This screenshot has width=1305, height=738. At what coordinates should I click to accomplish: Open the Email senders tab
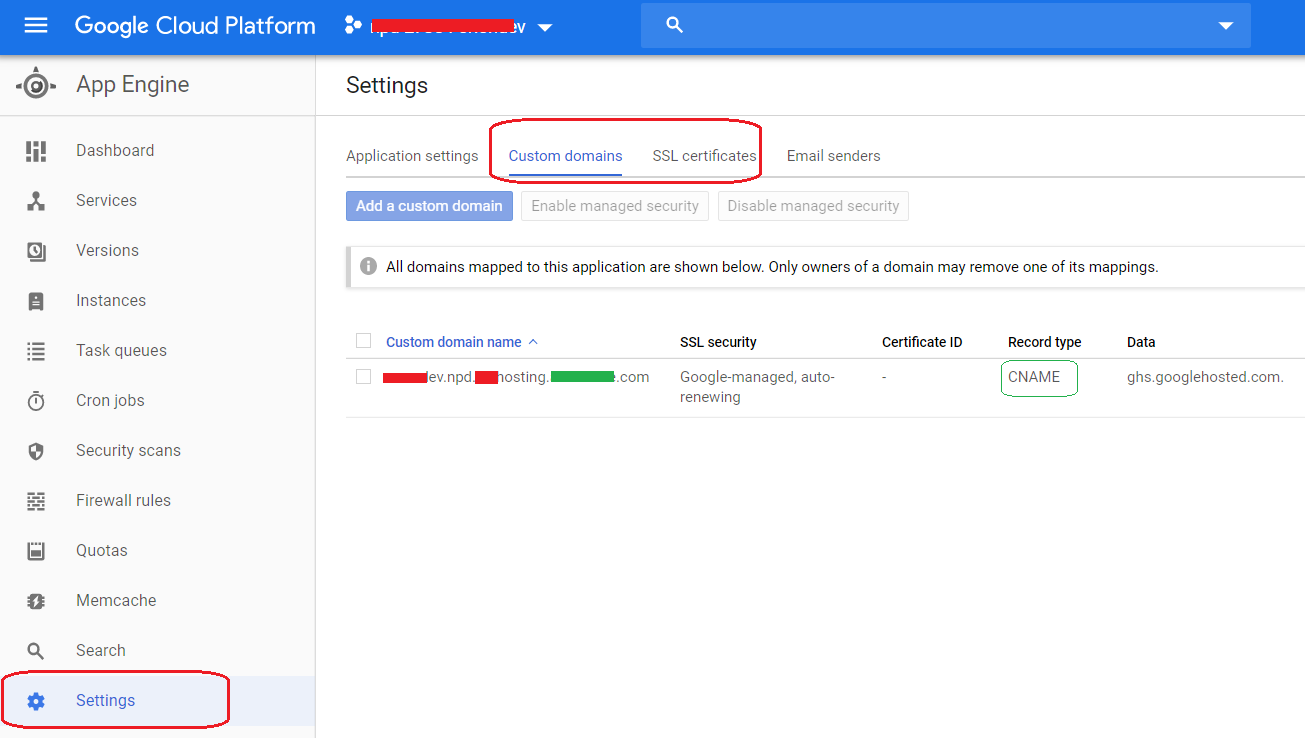833,155
